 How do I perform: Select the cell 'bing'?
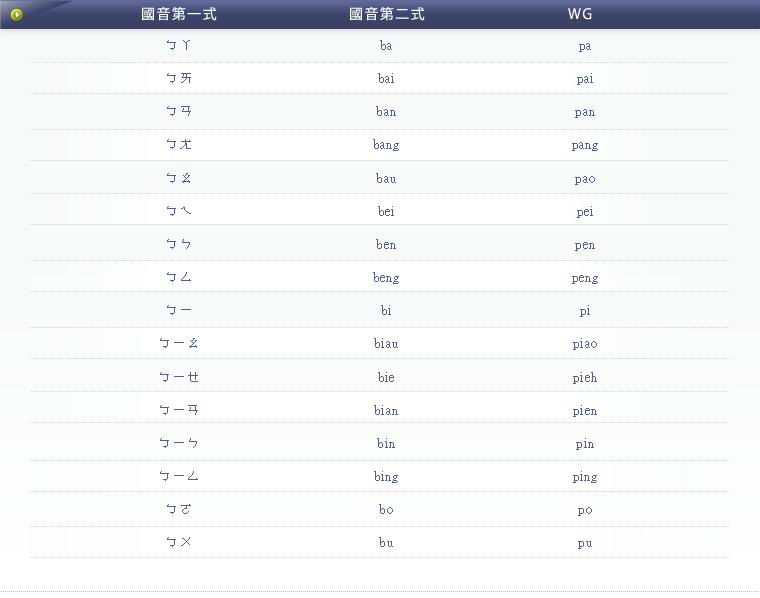click(386, 477)
